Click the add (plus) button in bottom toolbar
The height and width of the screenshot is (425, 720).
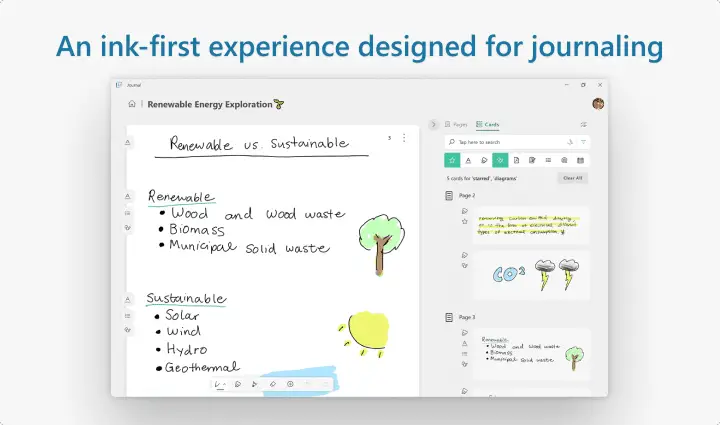[290, 384]
